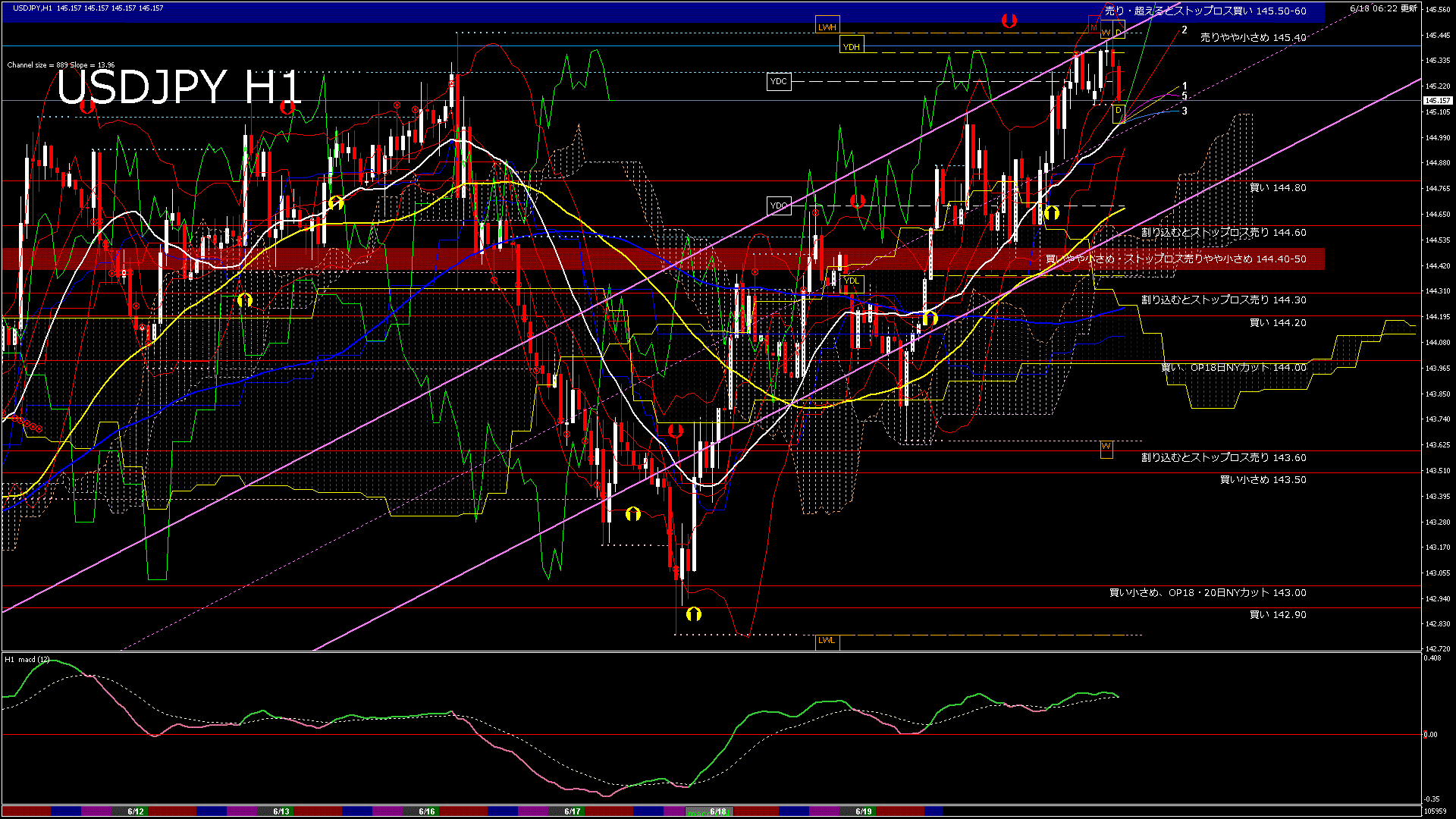Select the yellow YDH level label
The width and height of the screenshot is (1456, 819).
[852, 47]
